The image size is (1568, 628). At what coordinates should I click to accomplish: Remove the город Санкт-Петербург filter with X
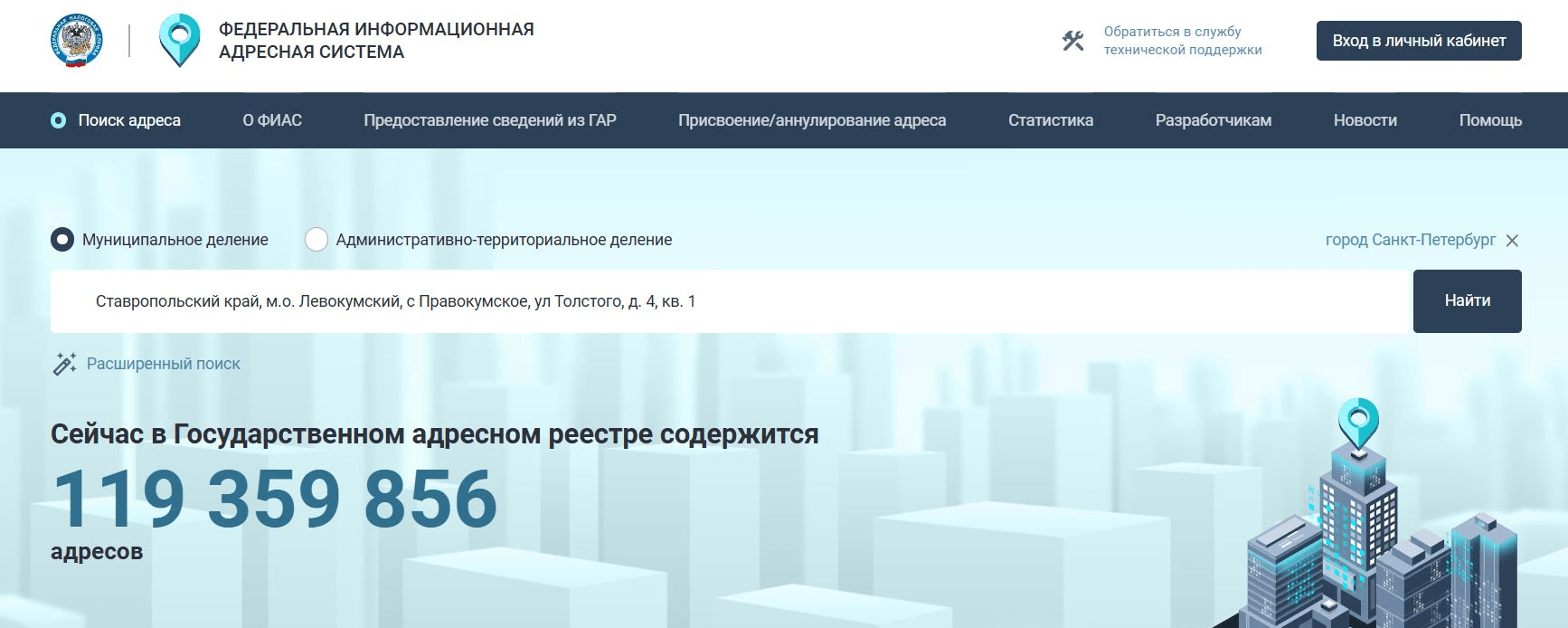pyautogui.click(x=1512, y=241)
